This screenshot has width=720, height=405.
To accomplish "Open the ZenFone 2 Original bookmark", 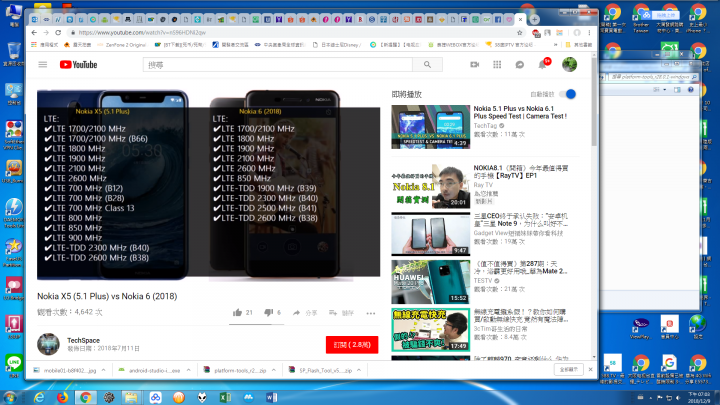I will pyautogui.click(x=121, y=45).
